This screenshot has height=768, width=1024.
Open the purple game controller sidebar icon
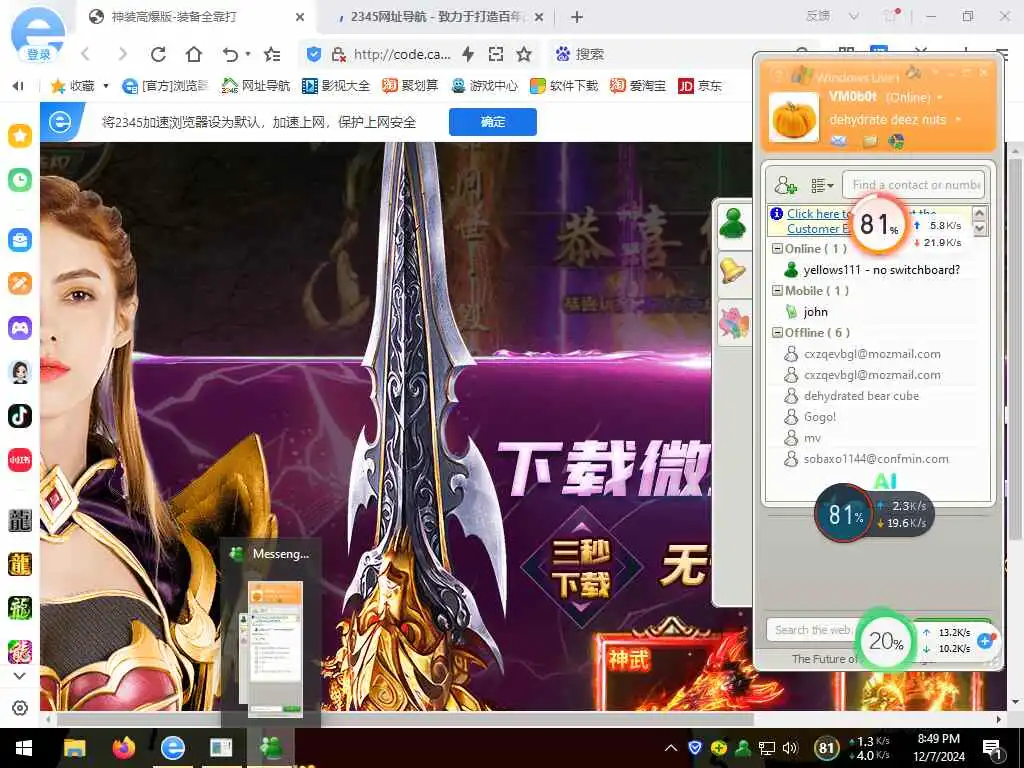click(x=20, y=327)
